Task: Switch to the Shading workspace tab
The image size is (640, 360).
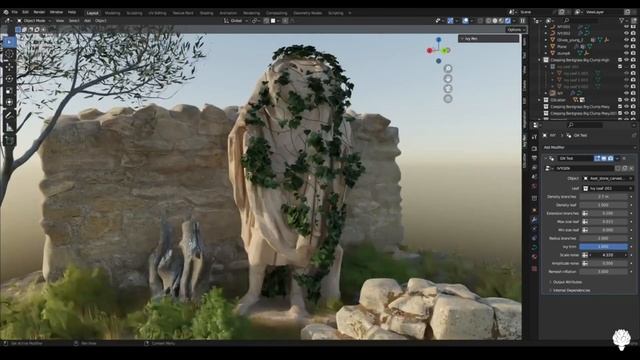Action: coord(207,13)
